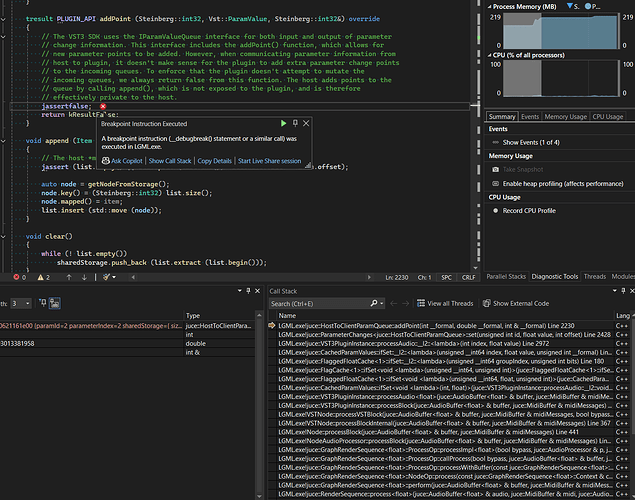Click the horizontal scrollbar right arrow in editor
635x500 pixels.
(369, 277)
